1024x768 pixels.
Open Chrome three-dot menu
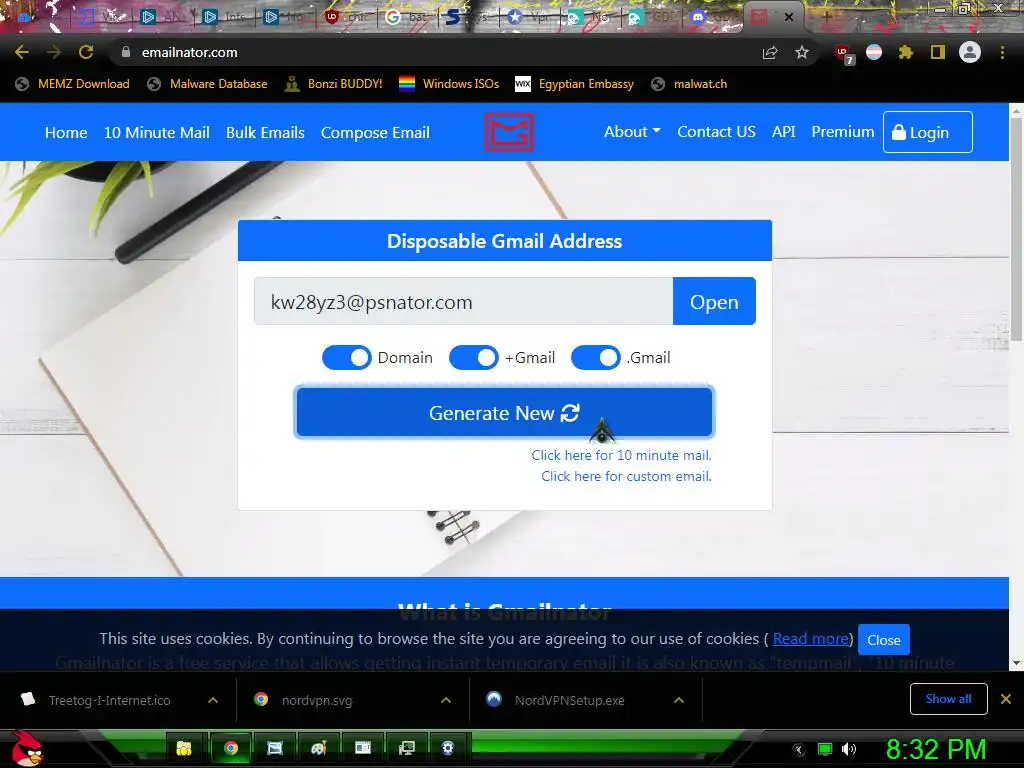1002,52
